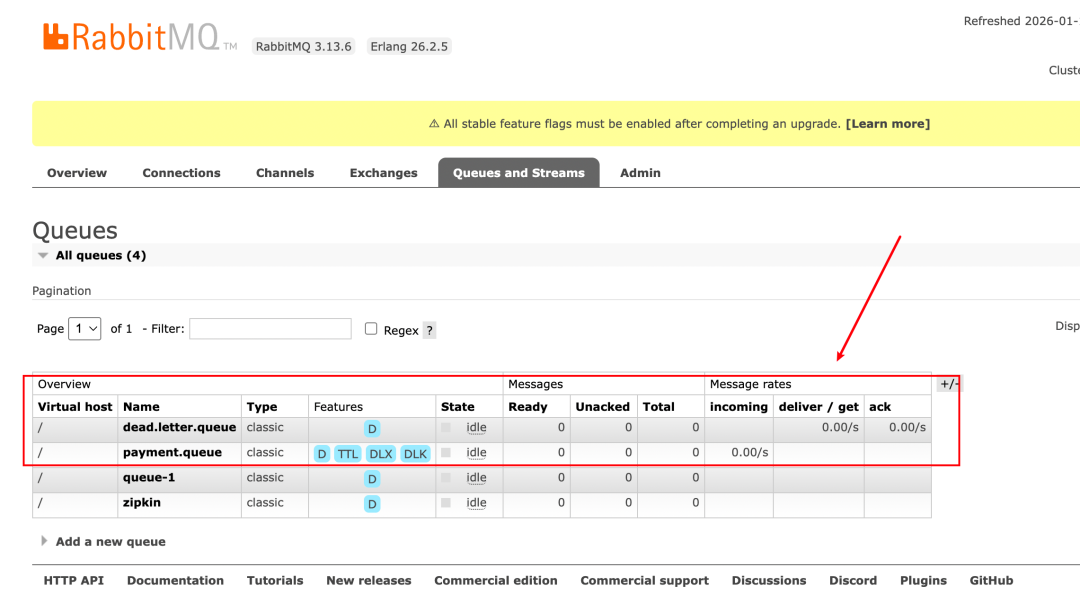This screenshot has height=604, width=1080.
Task: Click the DLX feature badge on payment.queue
Action: click(380, 454)
